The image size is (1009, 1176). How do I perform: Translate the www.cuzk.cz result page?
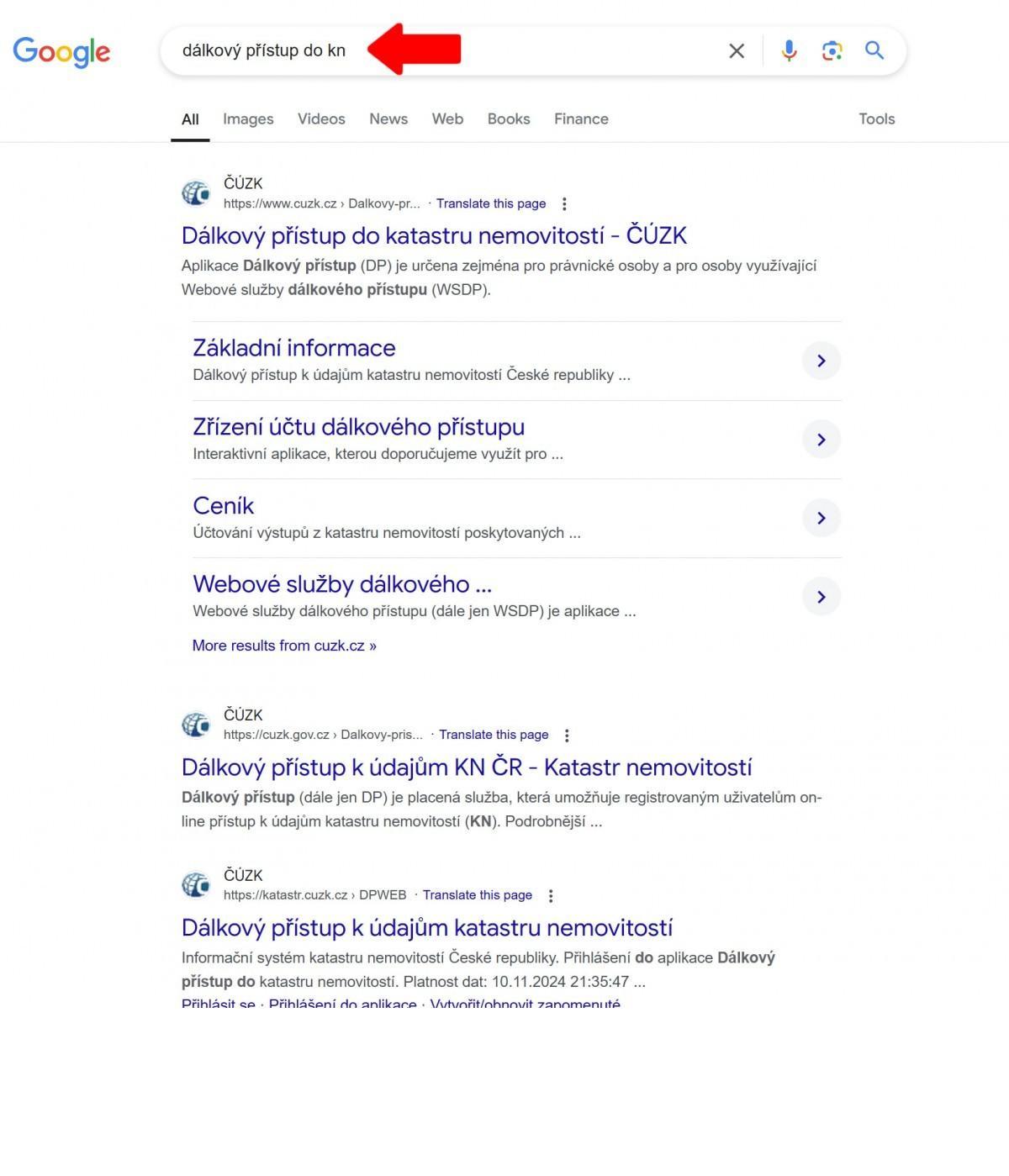(x=491, y=203)
